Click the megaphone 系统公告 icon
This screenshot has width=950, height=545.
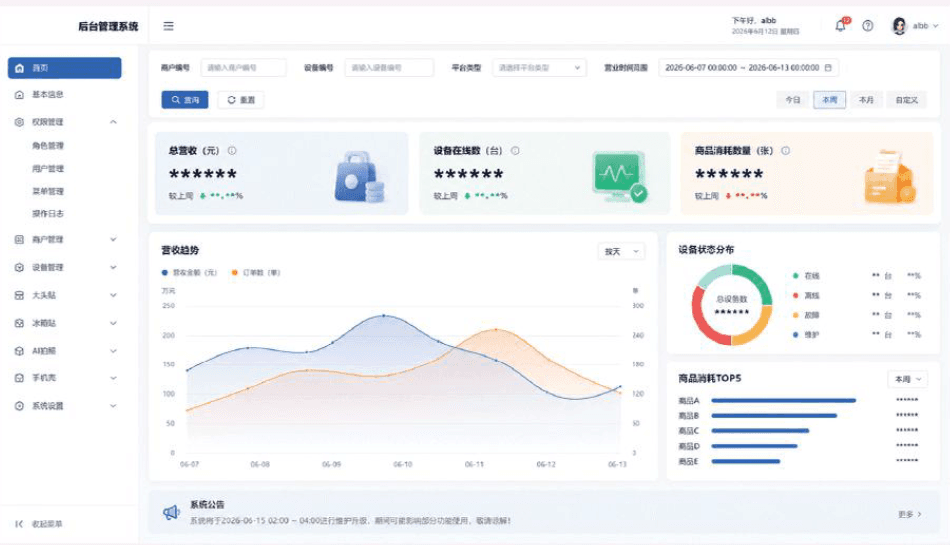coord(171,512)
